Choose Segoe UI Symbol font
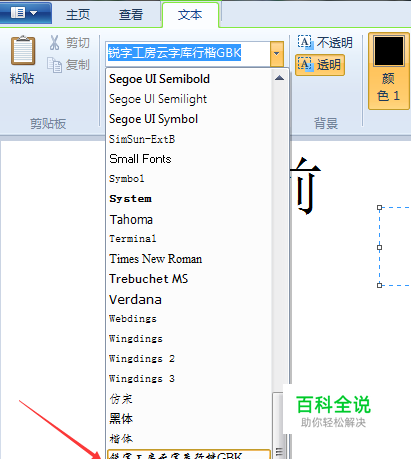411x459 pixels. (189, 119)
